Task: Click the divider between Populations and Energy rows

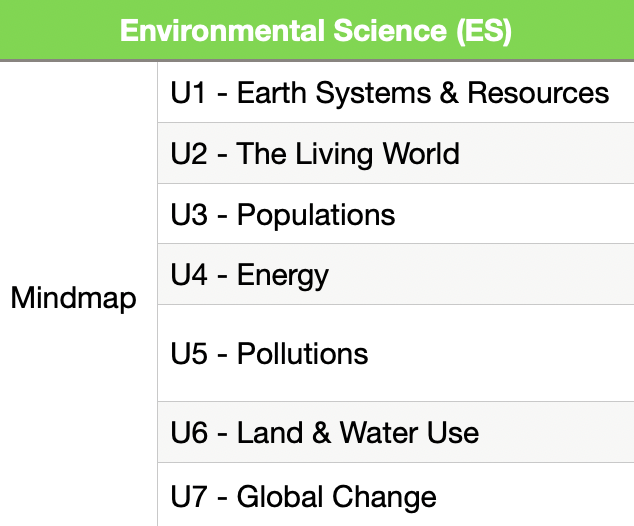Action: click(396, 243)
